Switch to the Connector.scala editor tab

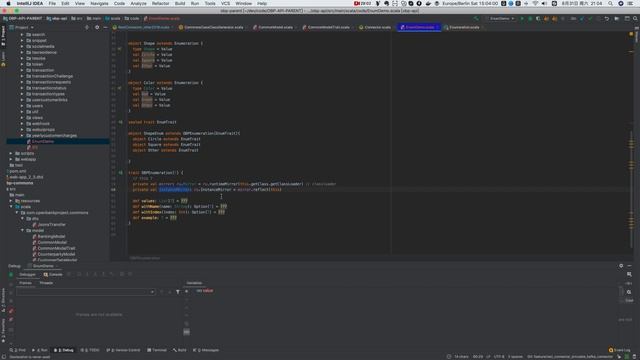(x=375, y=27)
